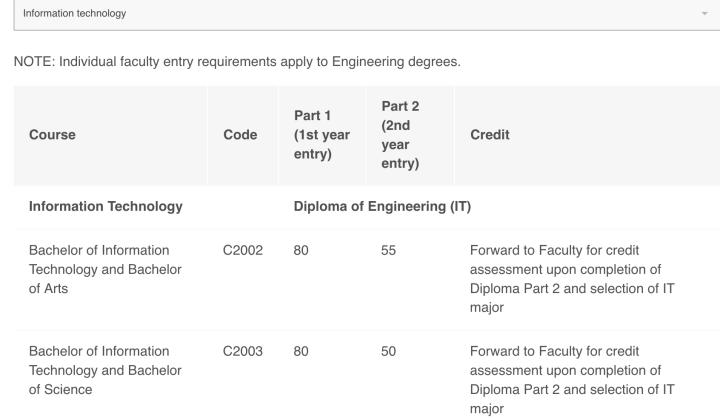The height and width of the screenshot is (420, 720).
Task: Click course code C2002
Action: click(x=242, y=251)
